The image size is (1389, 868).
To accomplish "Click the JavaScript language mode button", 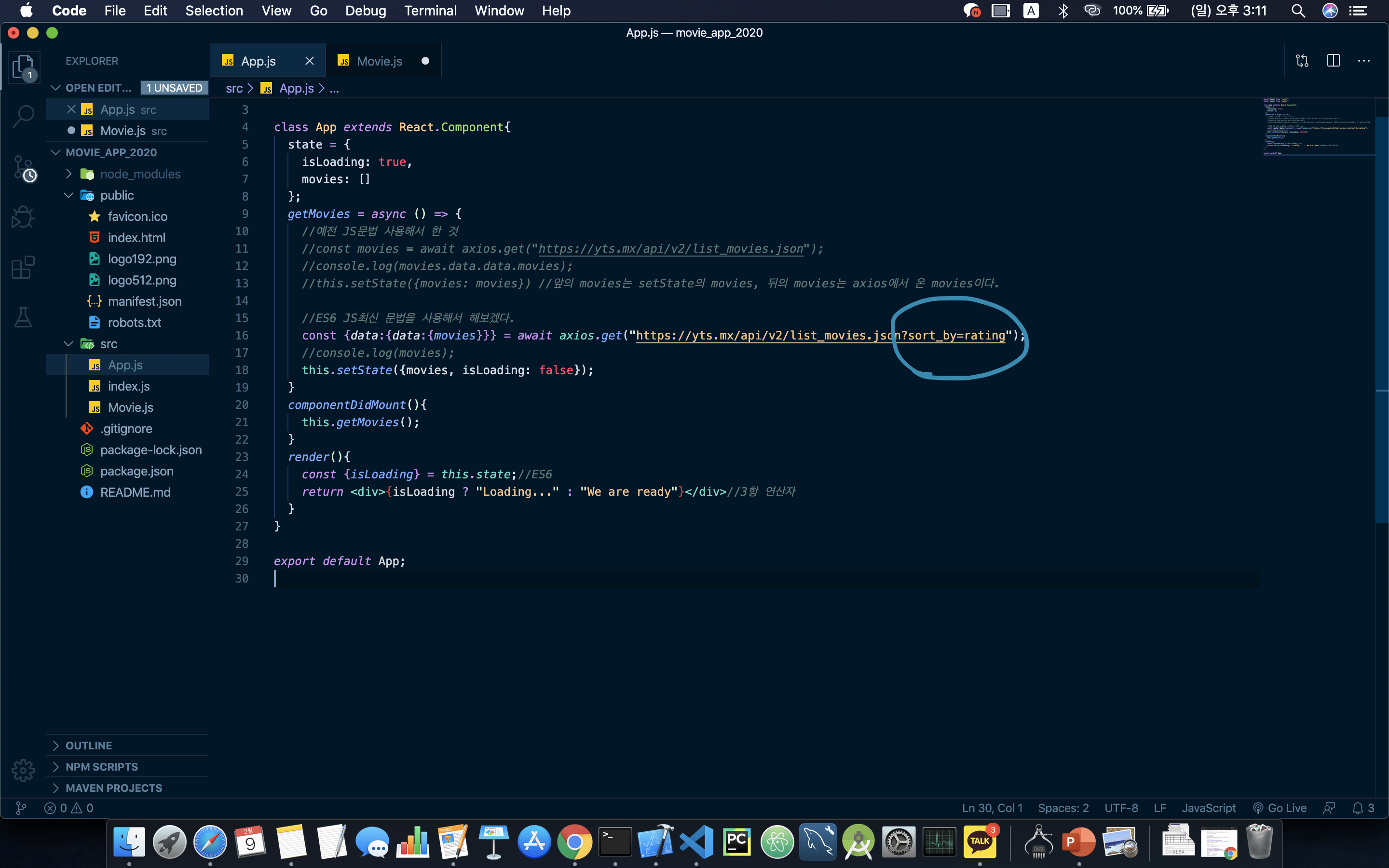I will click(x=1208, y=808).
